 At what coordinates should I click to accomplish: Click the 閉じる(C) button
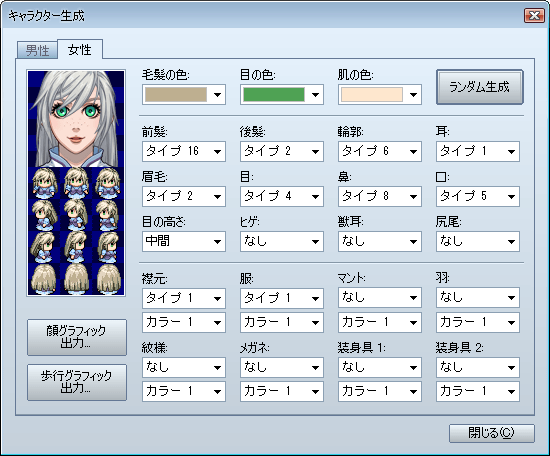tap(492, 433)
